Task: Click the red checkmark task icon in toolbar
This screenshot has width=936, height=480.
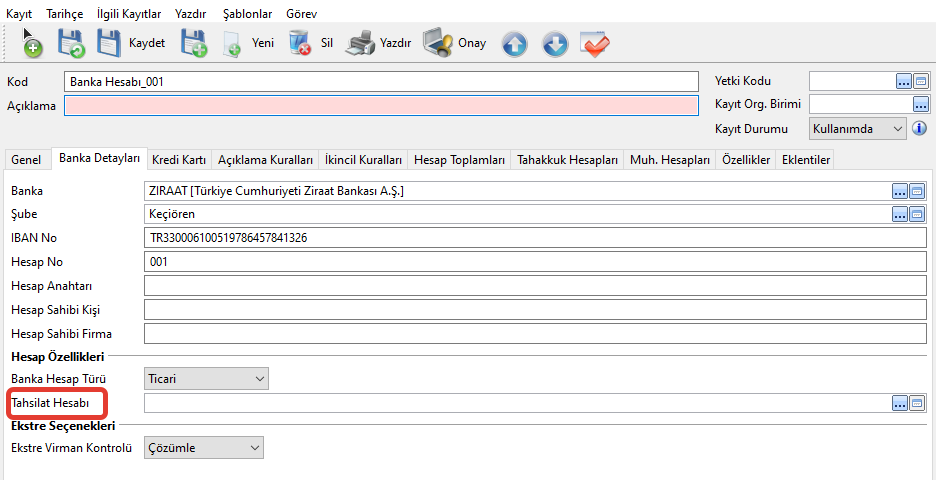Action: (595, 44)
